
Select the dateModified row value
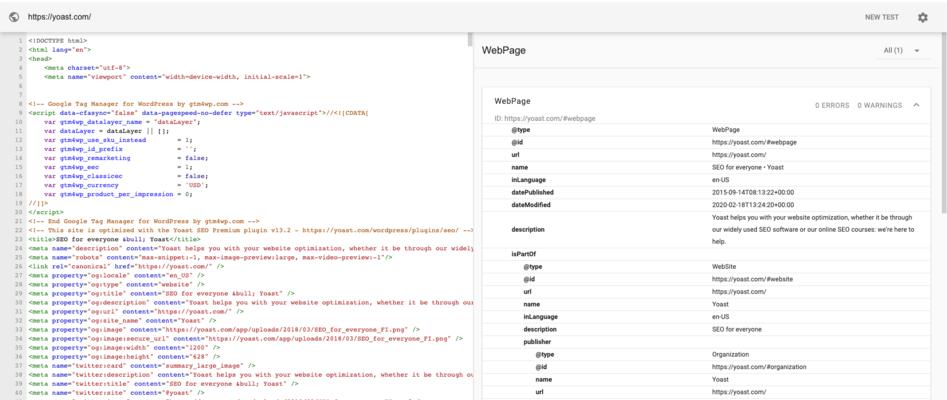coord(753,205)
